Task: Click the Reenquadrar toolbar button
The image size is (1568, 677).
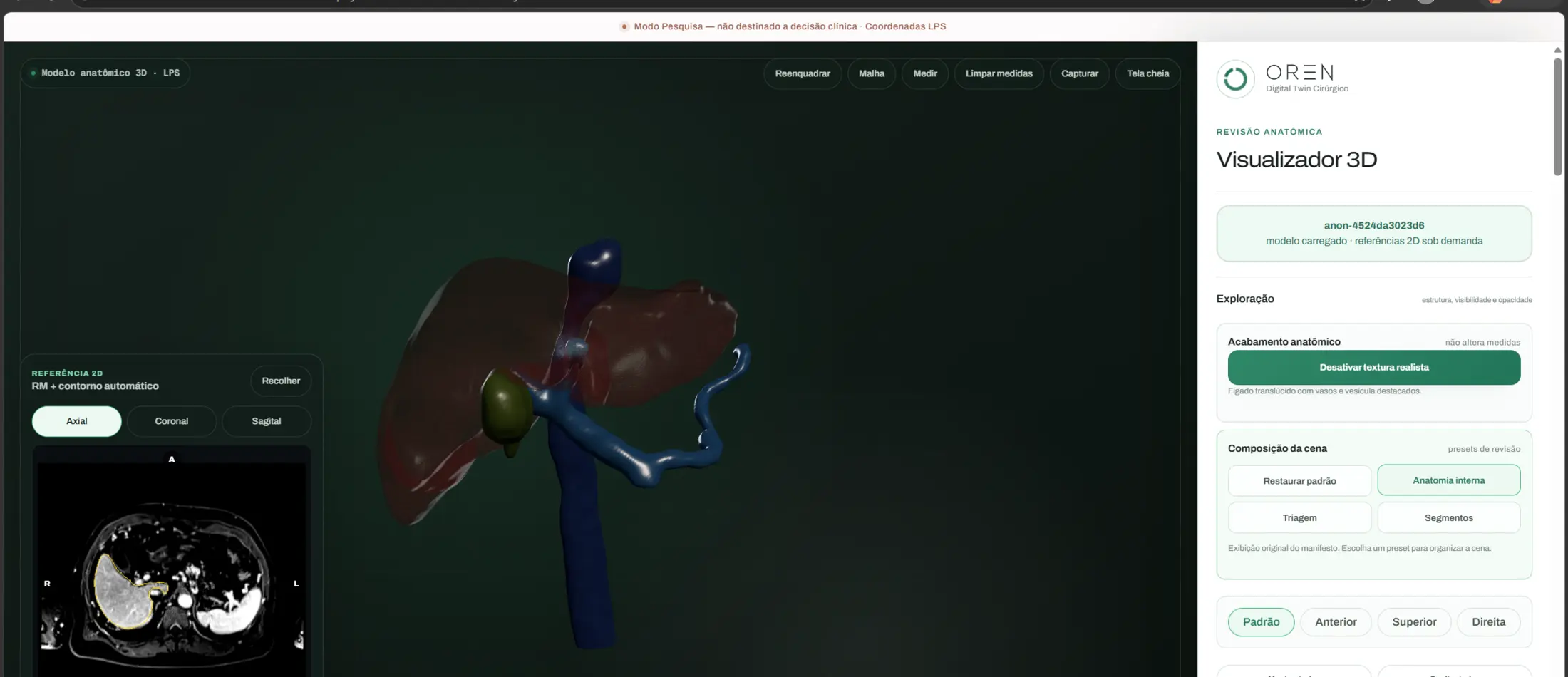Action: pos(803,73)
